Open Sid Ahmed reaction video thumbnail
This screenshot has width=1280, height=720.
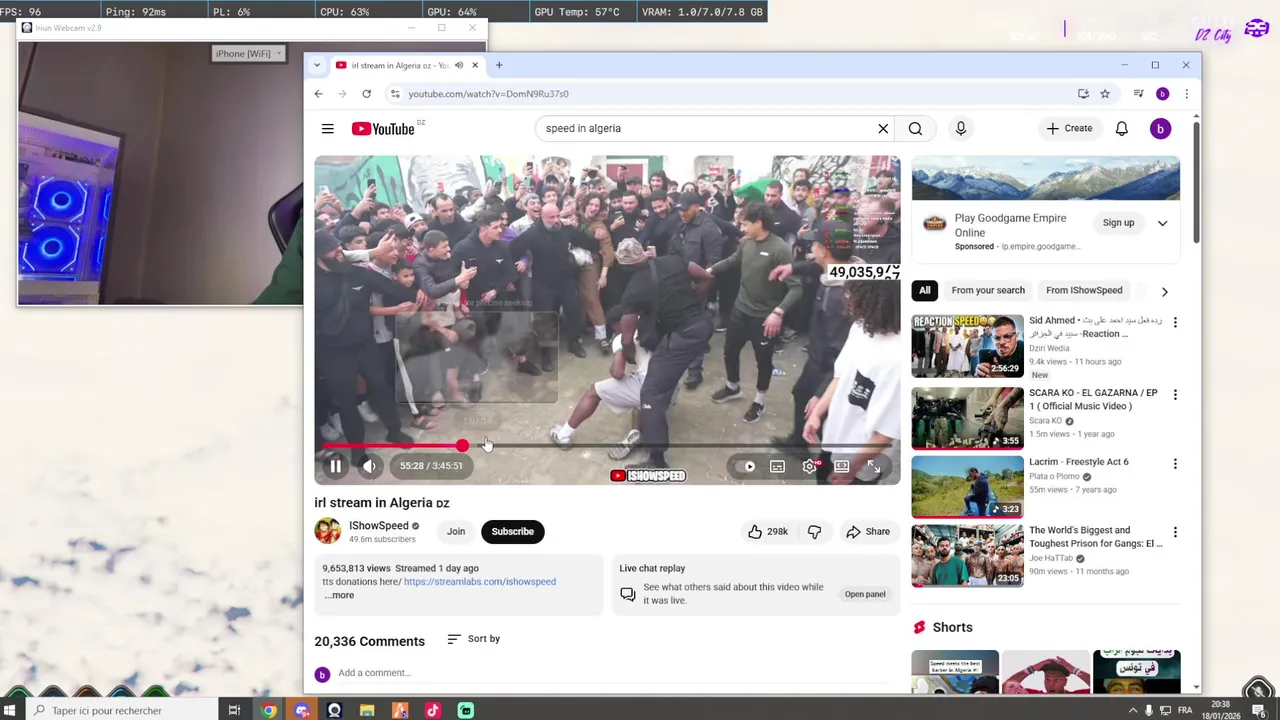pos(967,346)
